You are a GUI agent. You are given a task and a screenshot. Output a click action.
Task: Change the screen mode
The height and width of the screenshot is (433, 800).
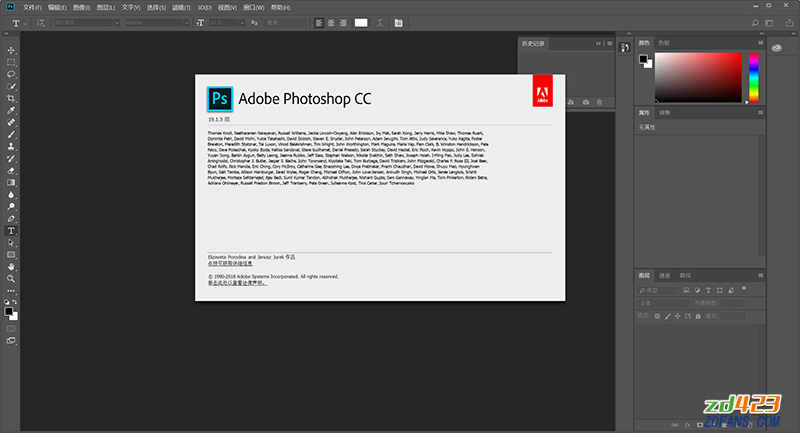11,341
